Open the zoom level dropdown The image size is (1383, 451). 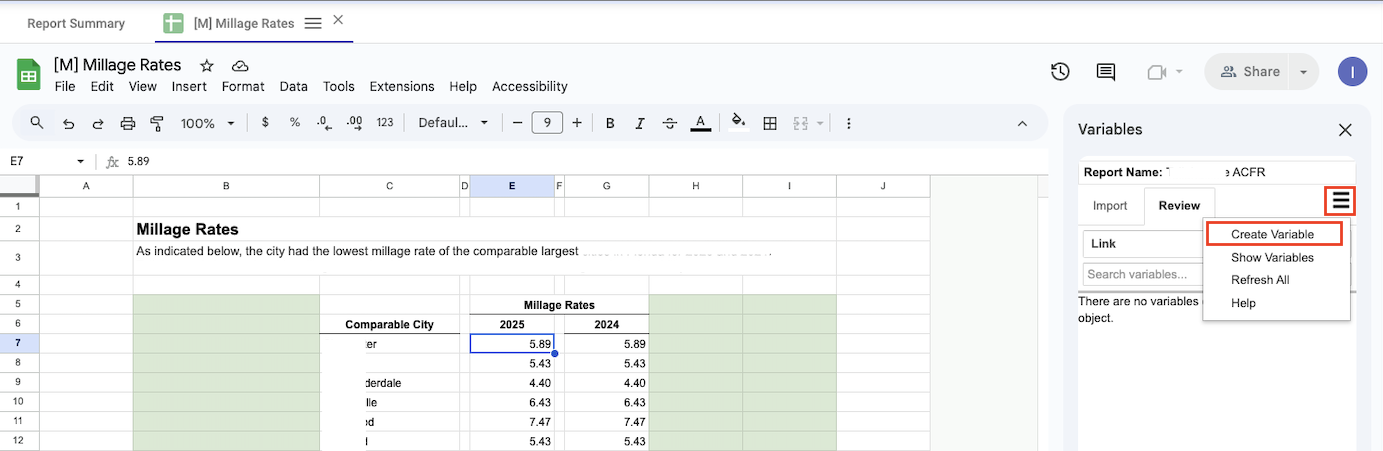207,123
